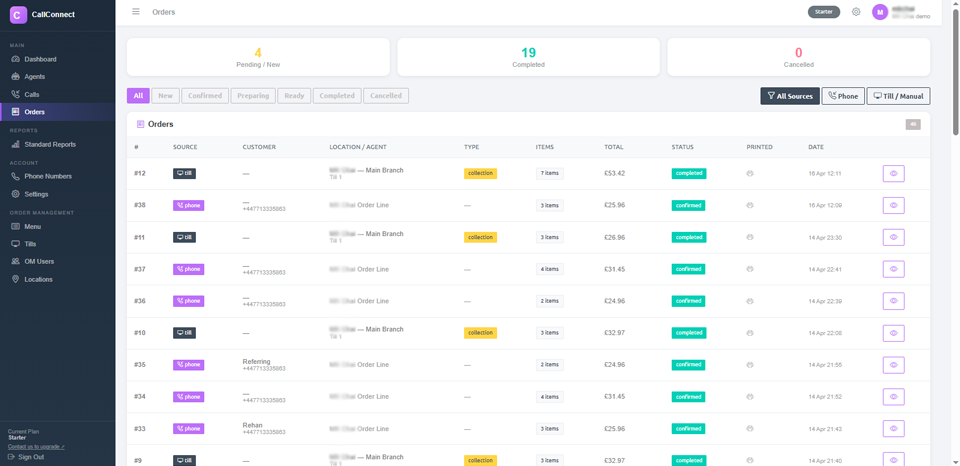Click printer icon for order #11
960x466 pixels.
coord(750,237)
